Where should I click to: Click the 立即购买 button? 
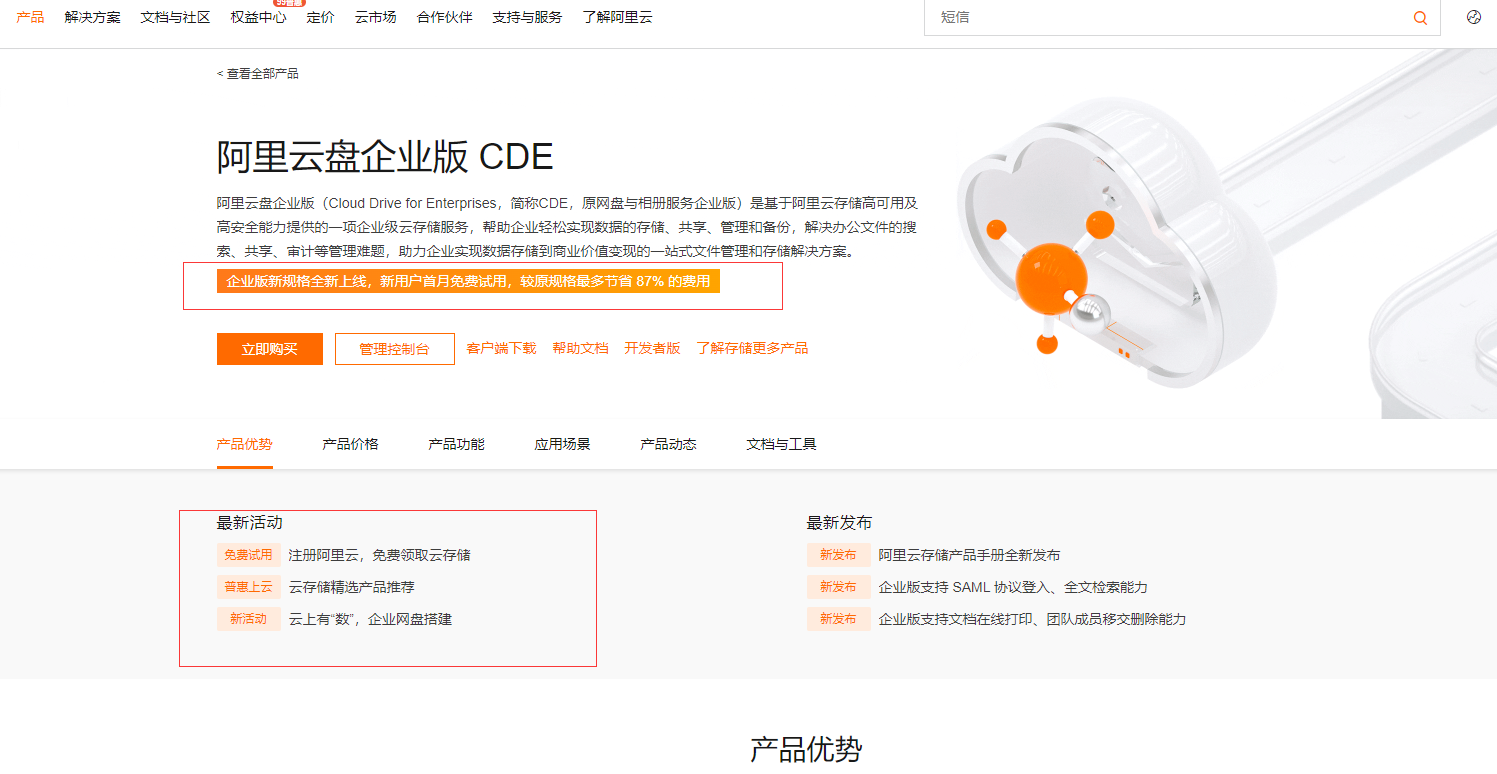click(270, 349)
